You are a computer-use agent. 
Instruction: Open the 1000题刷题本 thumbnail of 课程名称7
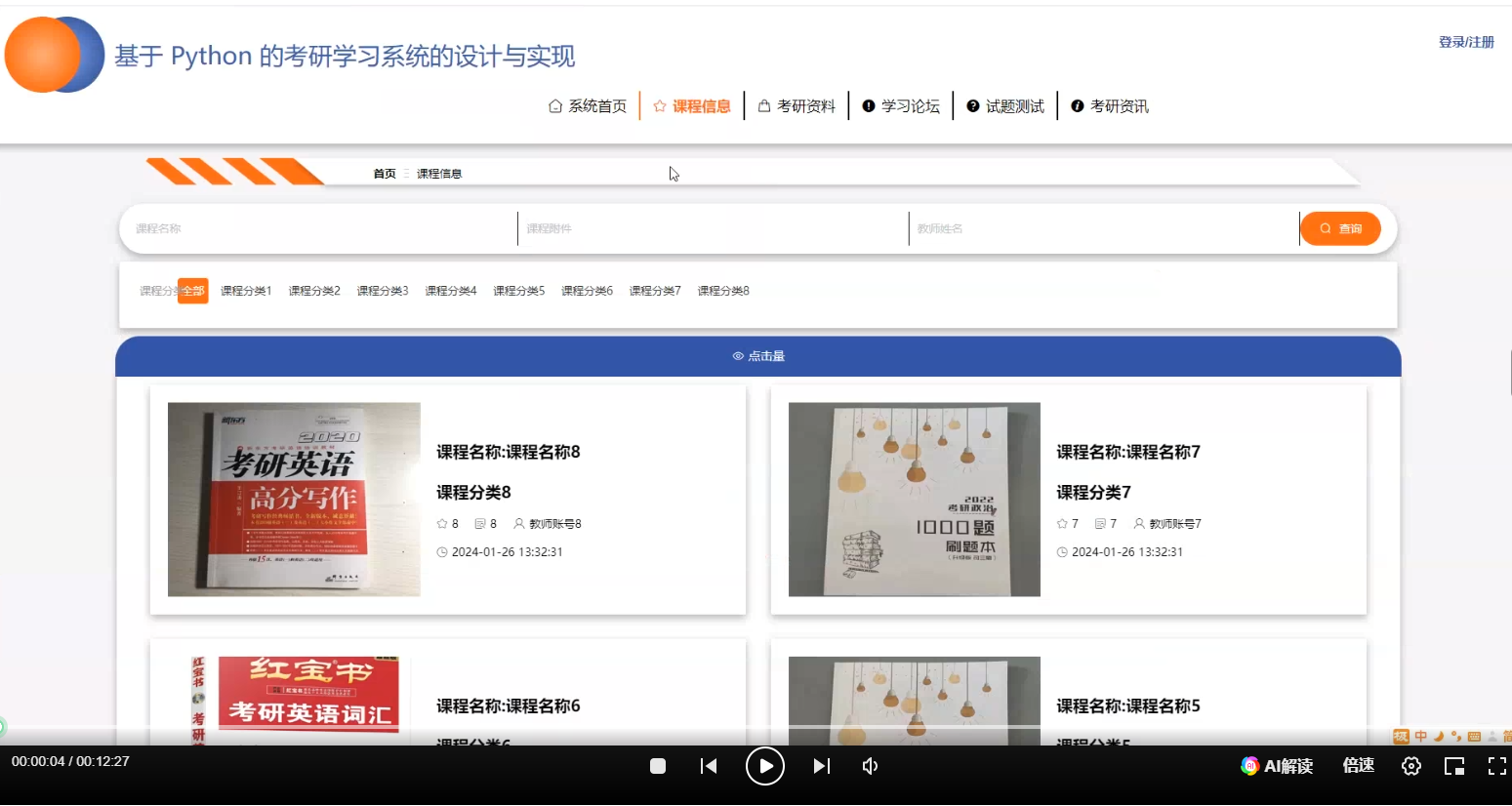(915, 500)
